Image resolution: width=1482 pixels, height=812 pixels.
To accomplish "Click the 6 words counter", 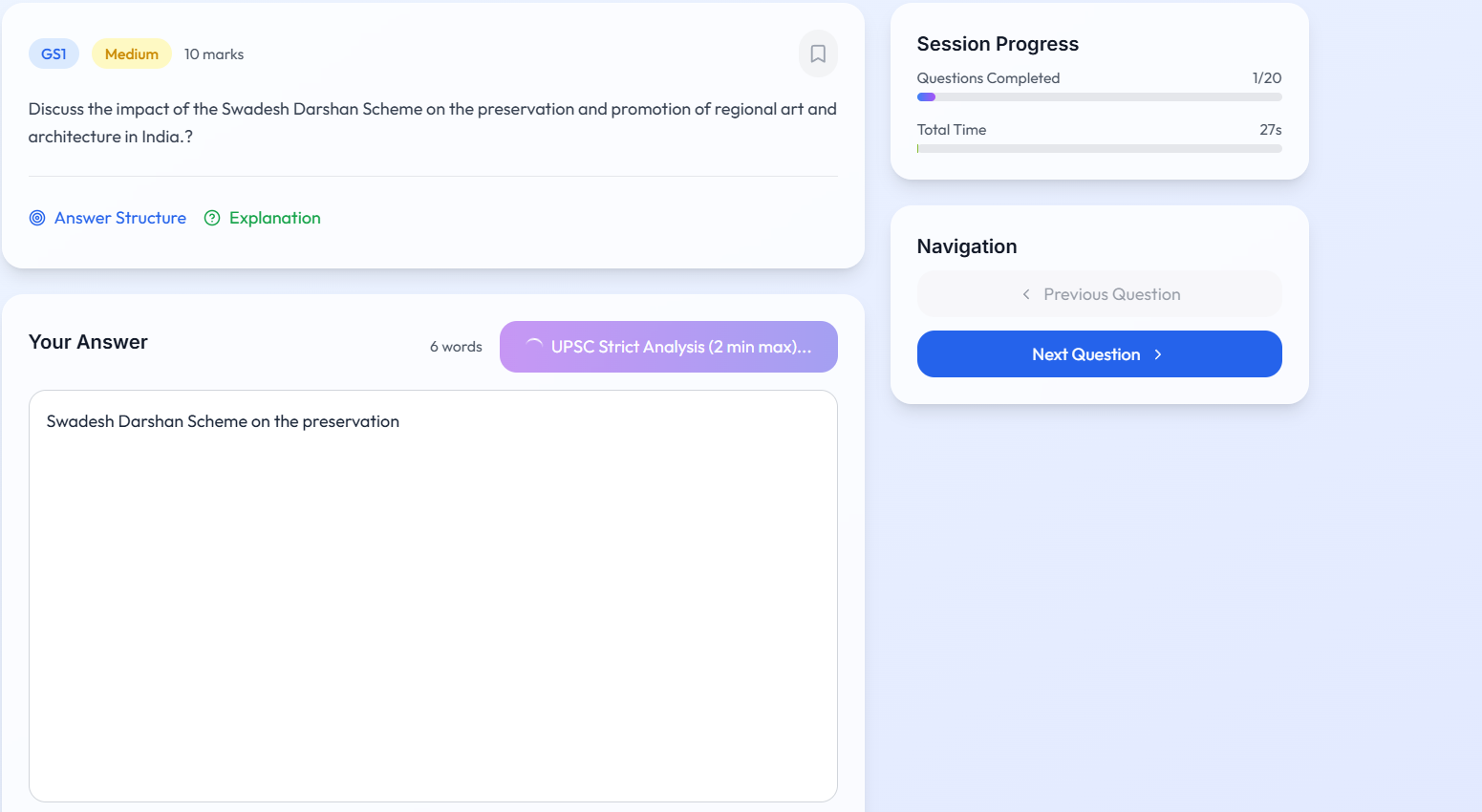I will (x=456, y=347).
